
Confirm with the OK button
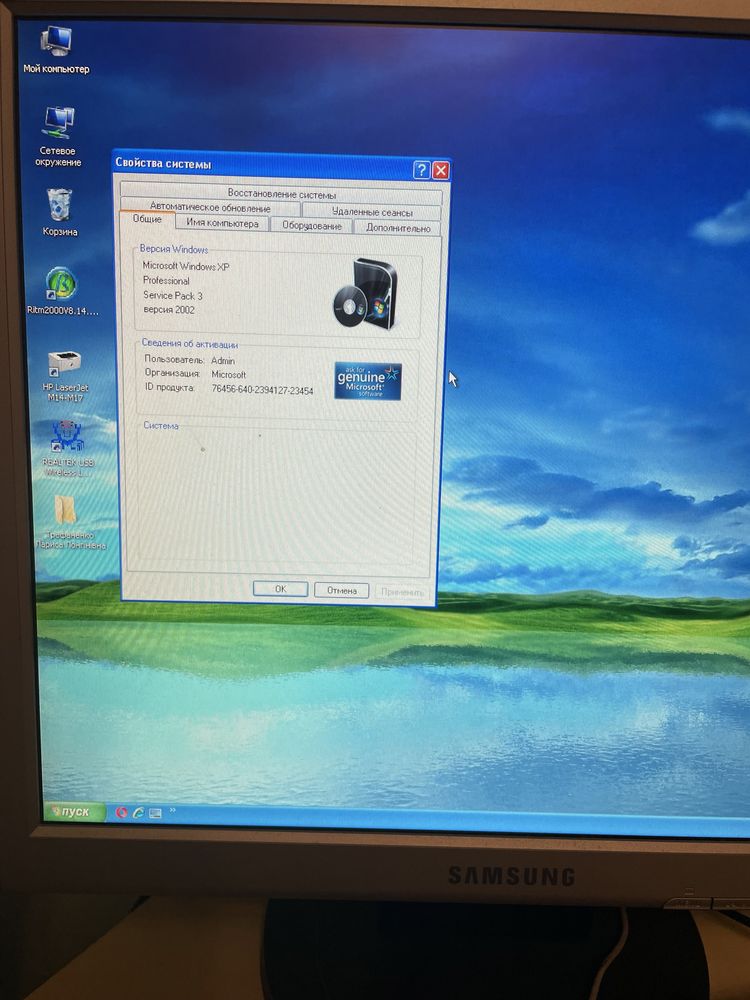280,589
